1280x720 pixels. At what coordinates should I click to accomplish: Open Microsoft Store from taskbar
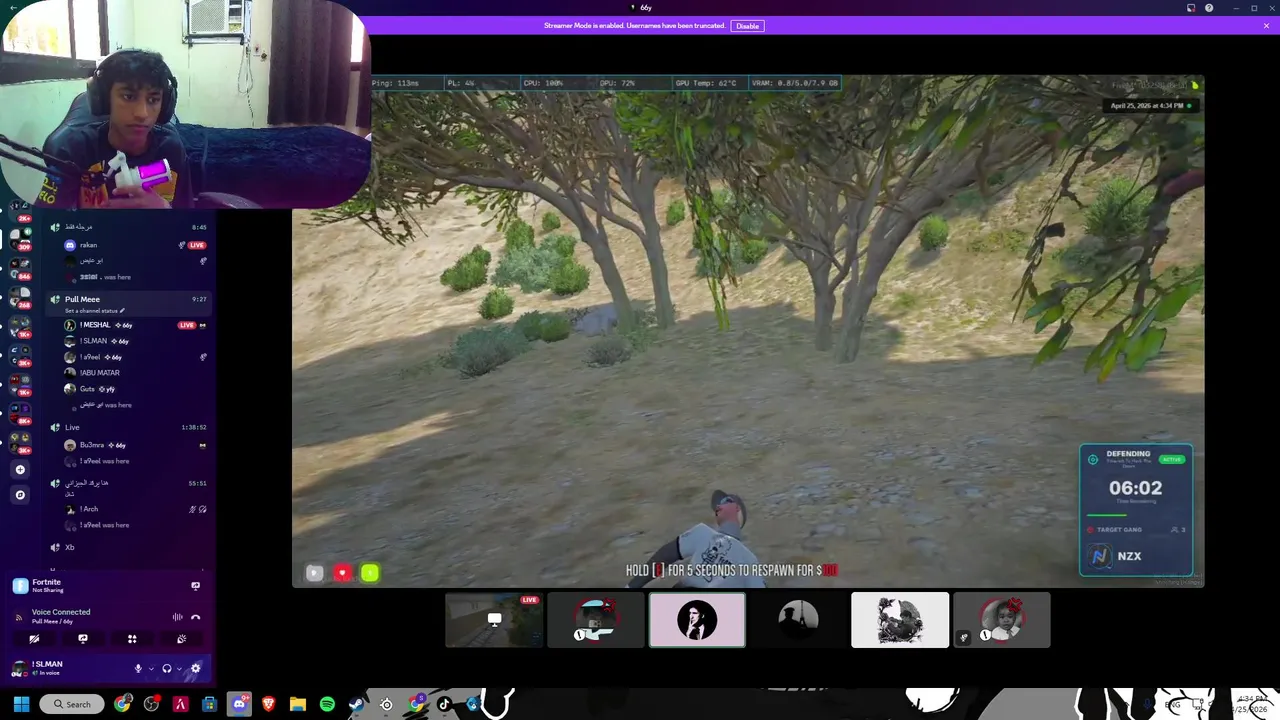pos(210,704)
